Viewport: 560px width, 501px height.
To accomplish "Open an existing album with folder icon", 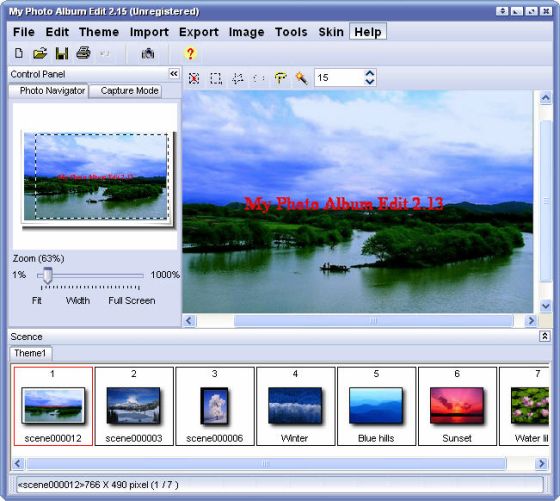I will coord(40,54).
